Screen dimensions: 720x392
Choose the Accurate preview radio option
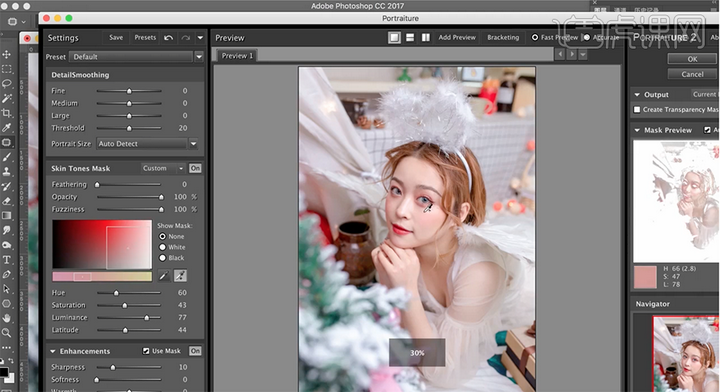(587, 38)
